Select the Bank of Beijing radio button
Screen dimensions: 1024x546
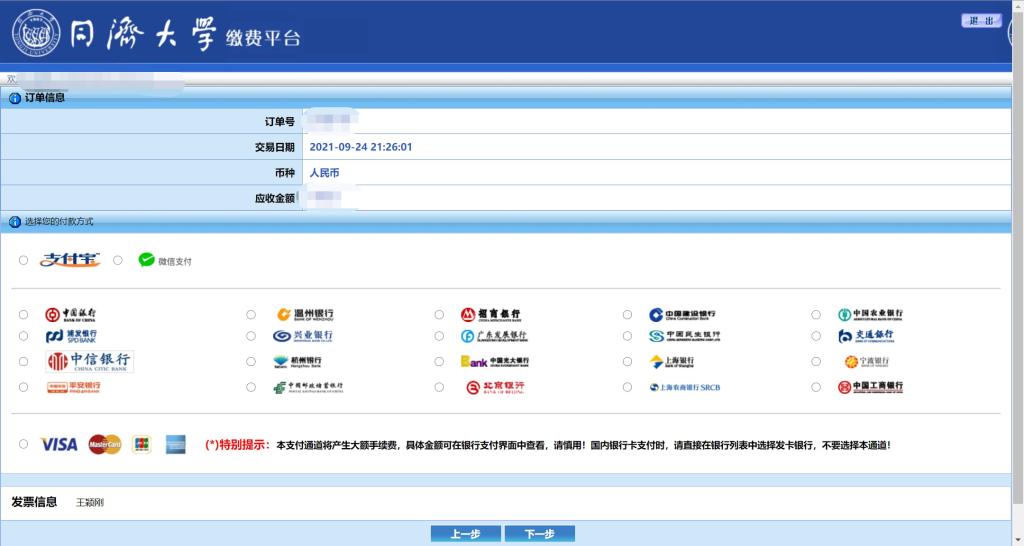click(439, 387)
